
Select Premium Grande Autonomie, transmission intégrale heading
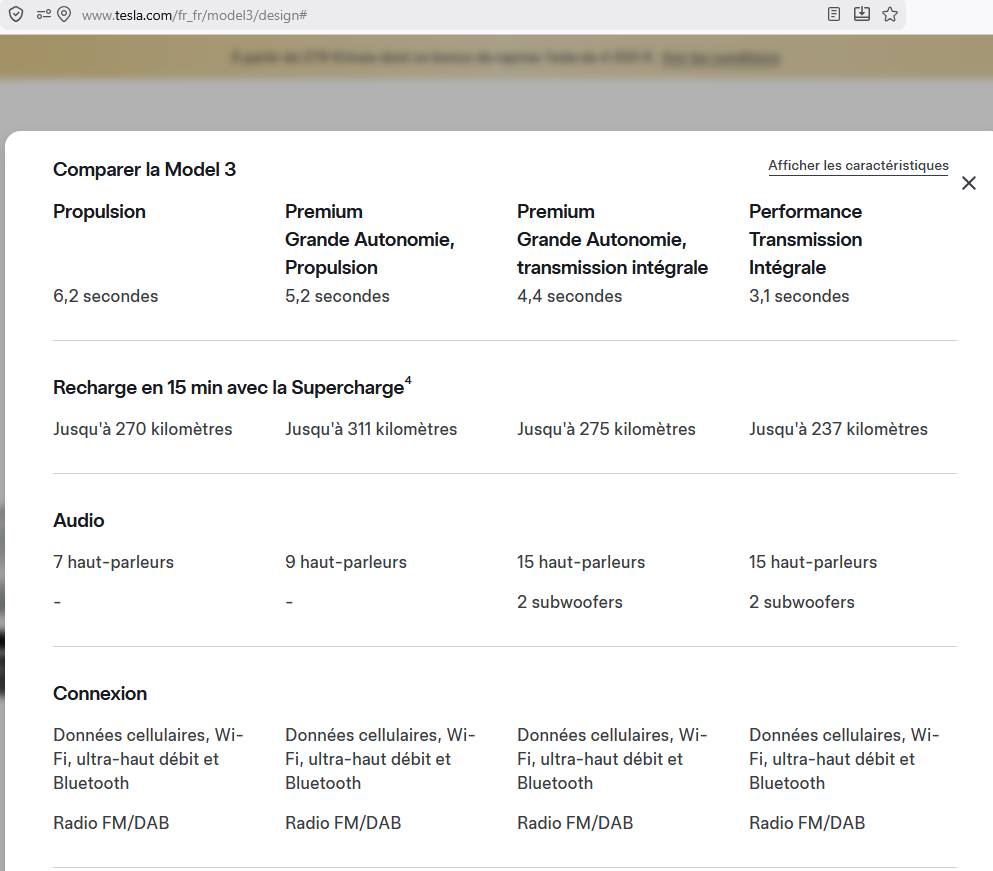(x=612, y=239)
